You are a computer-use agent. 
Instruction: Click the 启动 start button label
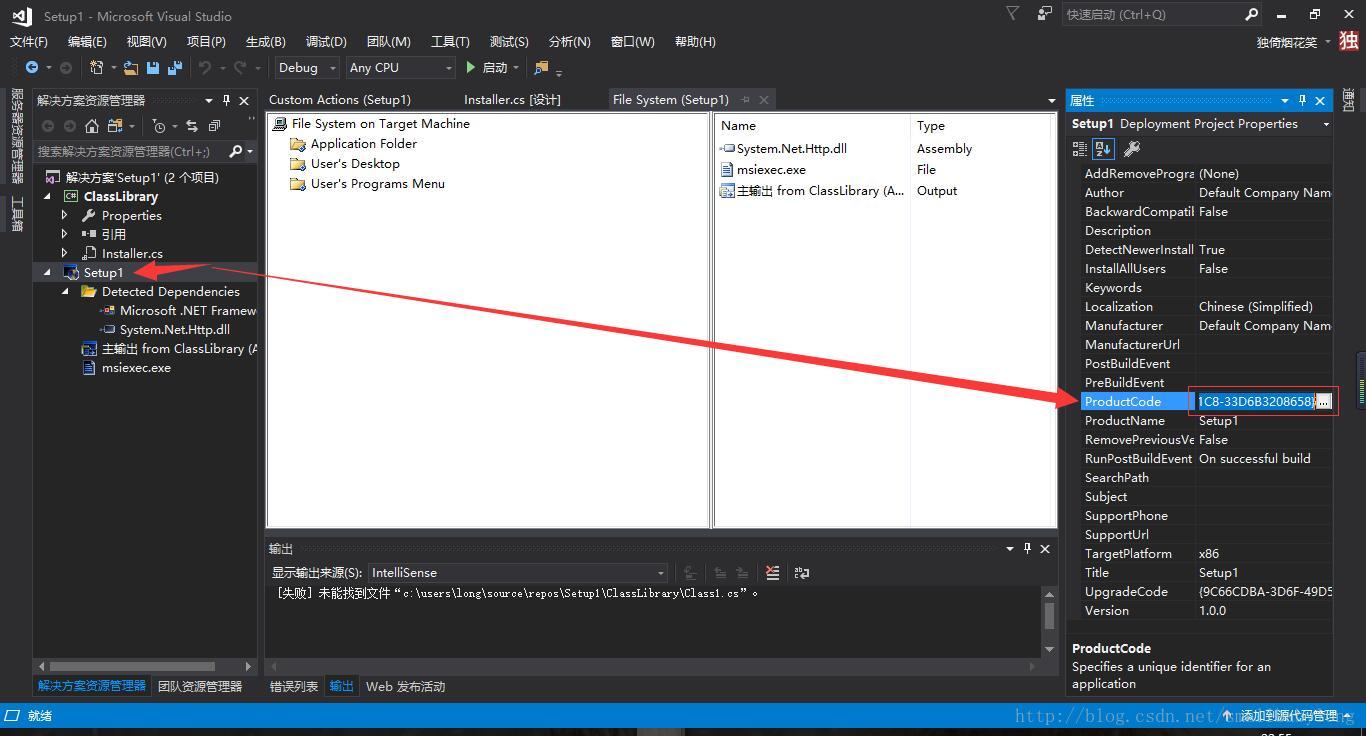(x=495, y=67)
